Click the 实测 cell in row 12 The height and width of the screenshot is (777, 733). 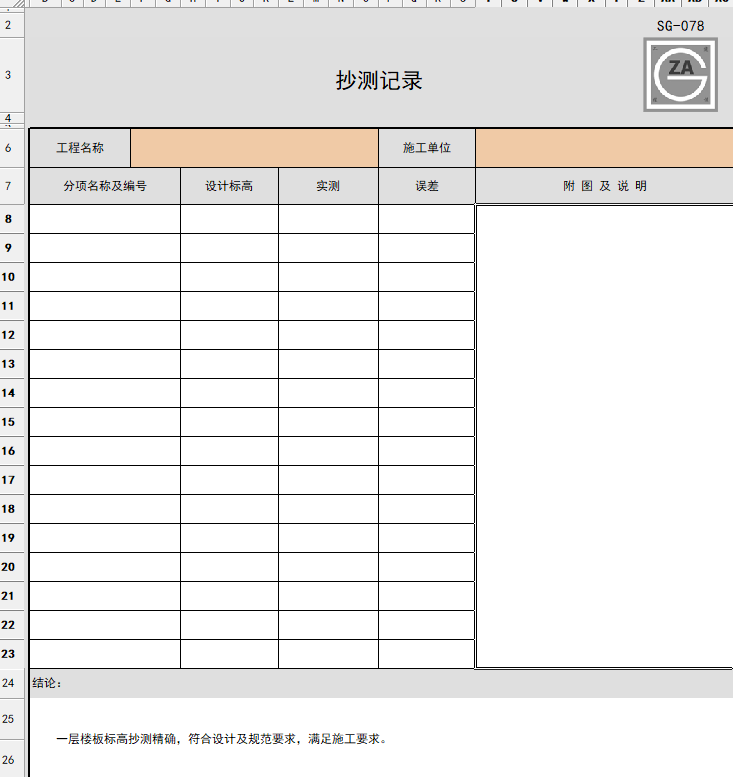[328, 335]
